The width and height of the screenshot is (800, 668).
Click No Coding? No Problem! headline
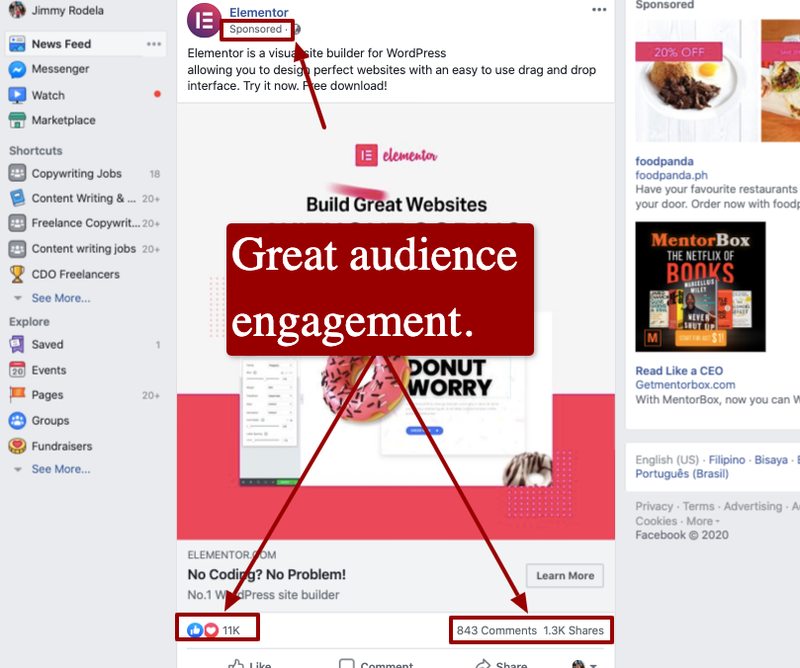266,575
